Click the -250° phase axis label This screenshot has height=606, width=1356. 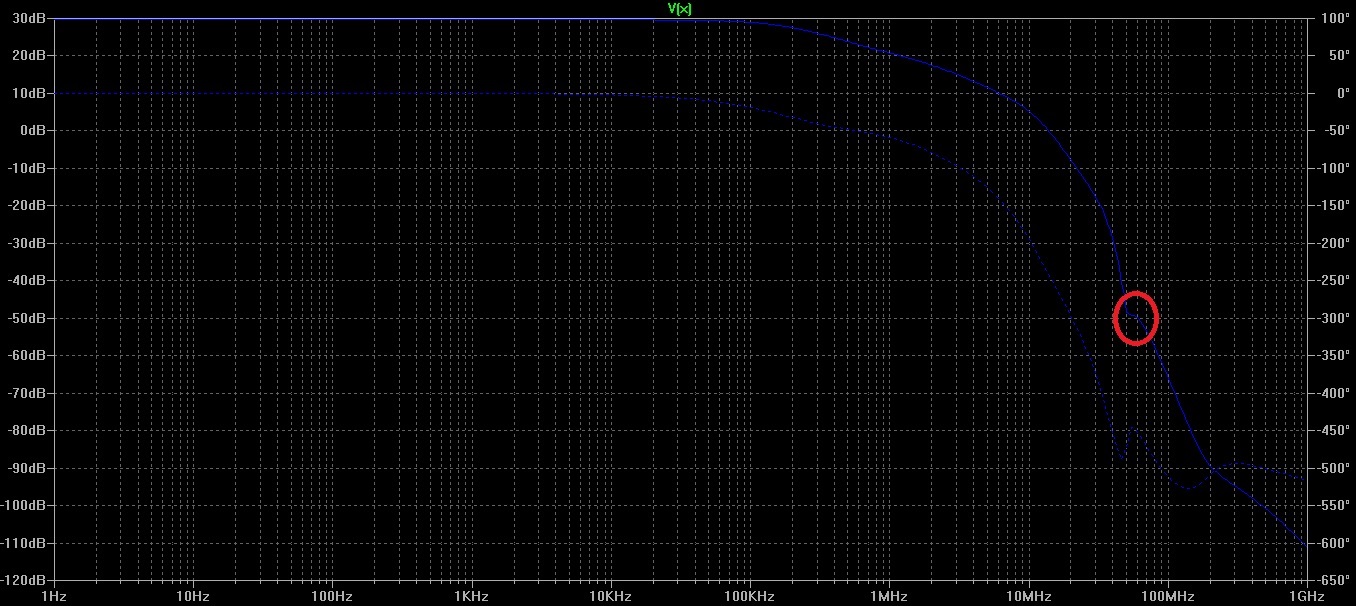[1335, 280]
